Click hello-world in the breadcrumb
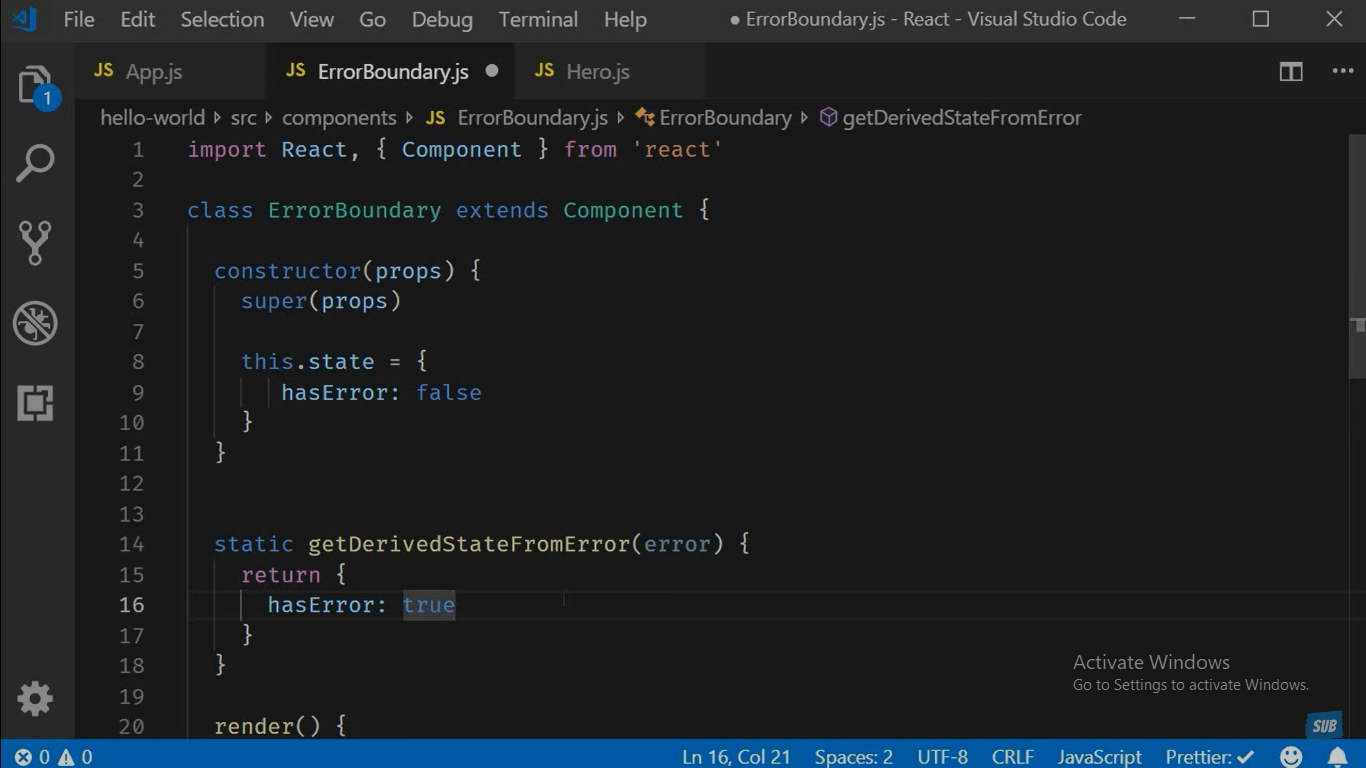Viewport: 1366px width, 768px height. click(152, 117)
